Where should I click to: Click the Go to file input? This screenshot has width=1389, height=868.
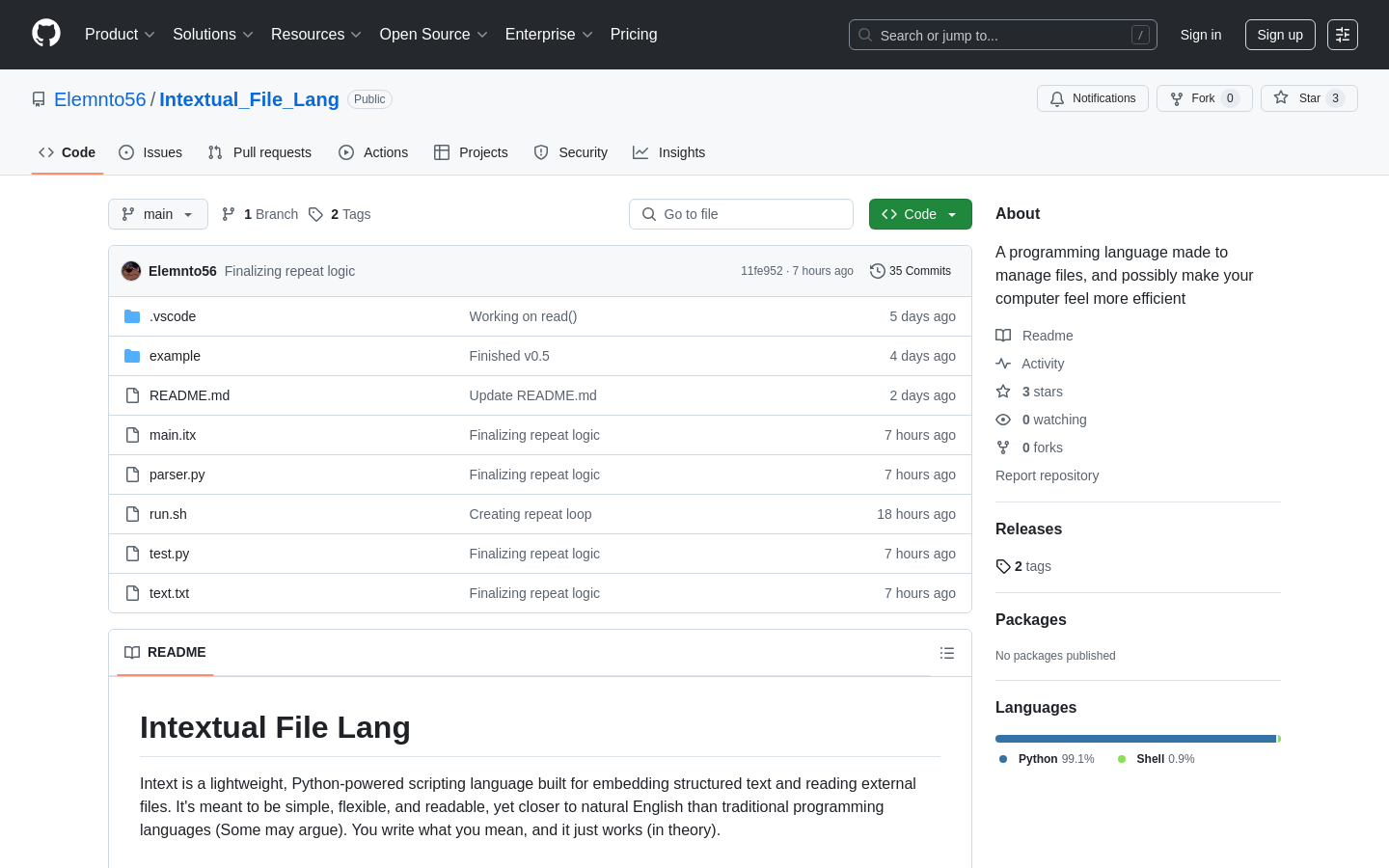click(x=741, y=214)
